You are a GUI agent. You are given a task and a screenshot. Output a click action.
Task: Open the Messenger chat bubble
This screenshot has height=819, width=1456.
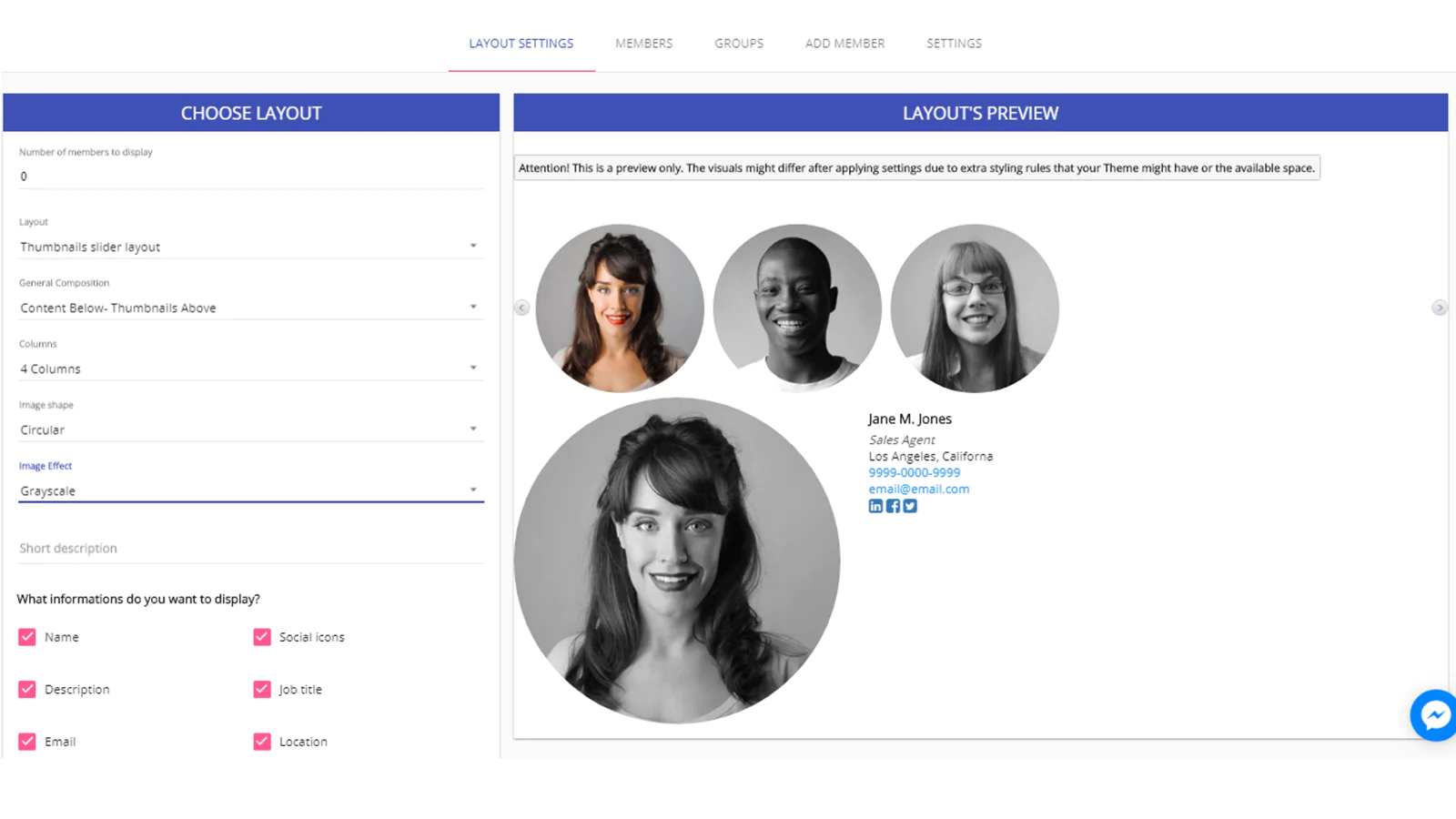[1434, 715]
